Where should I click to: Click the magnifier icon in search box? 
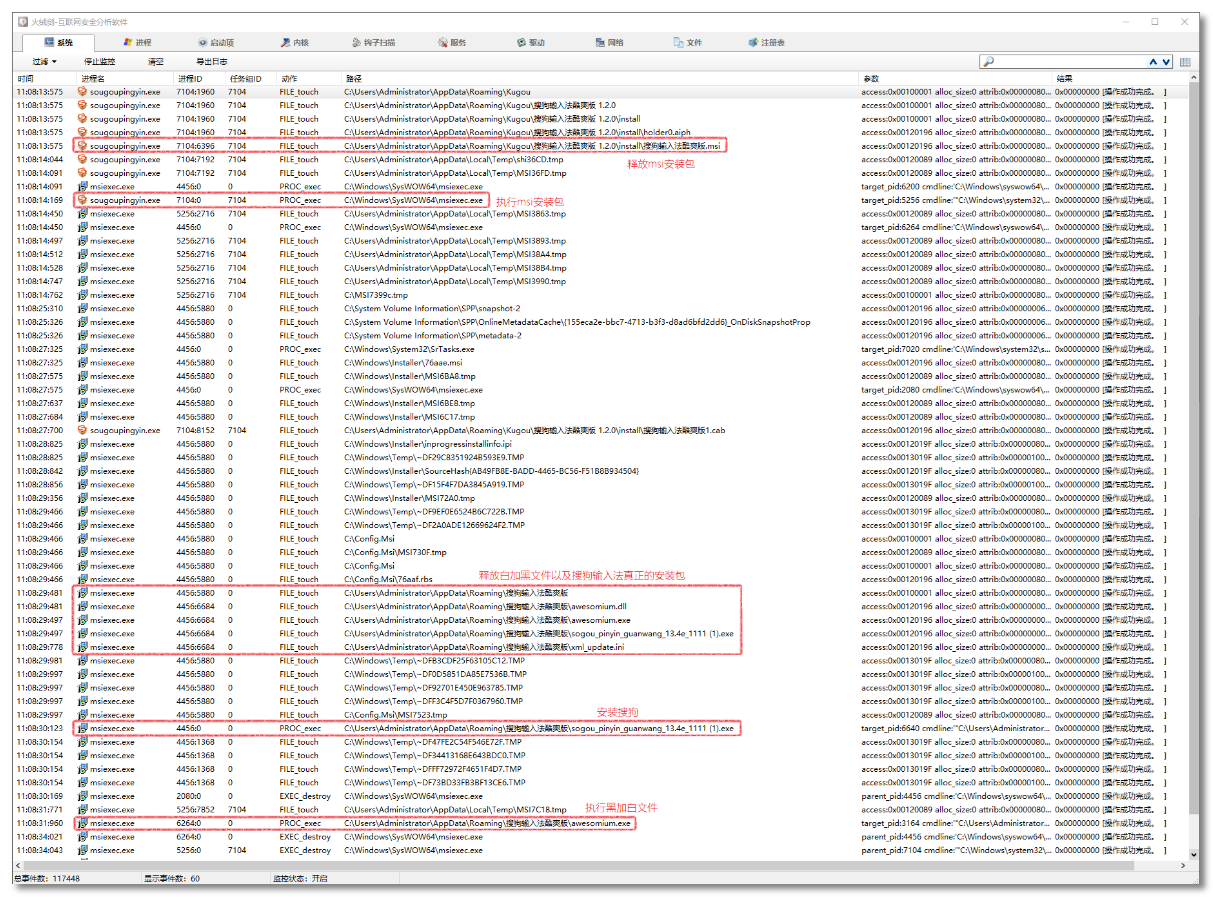pyautogui.click(x=989, y=62)
